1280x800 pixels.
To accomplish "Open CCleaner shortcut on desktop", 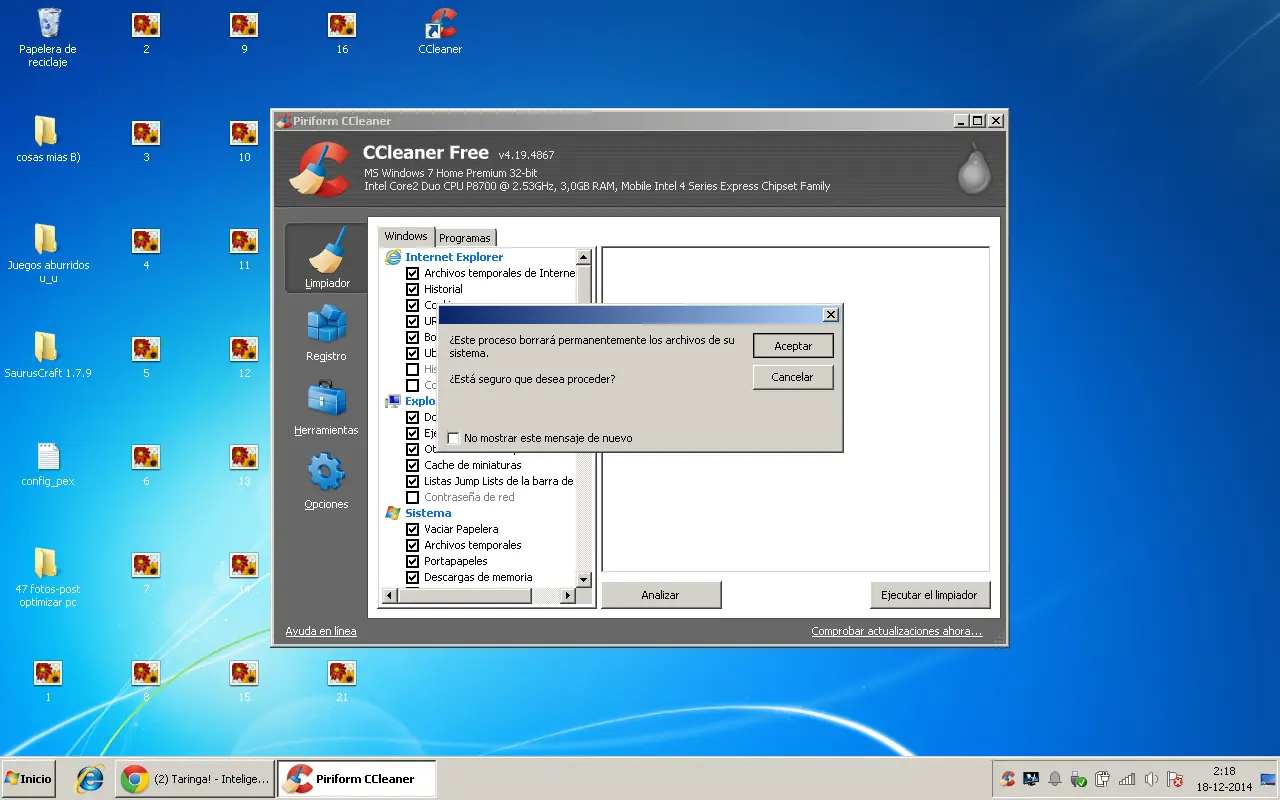I will coord(440,31).
